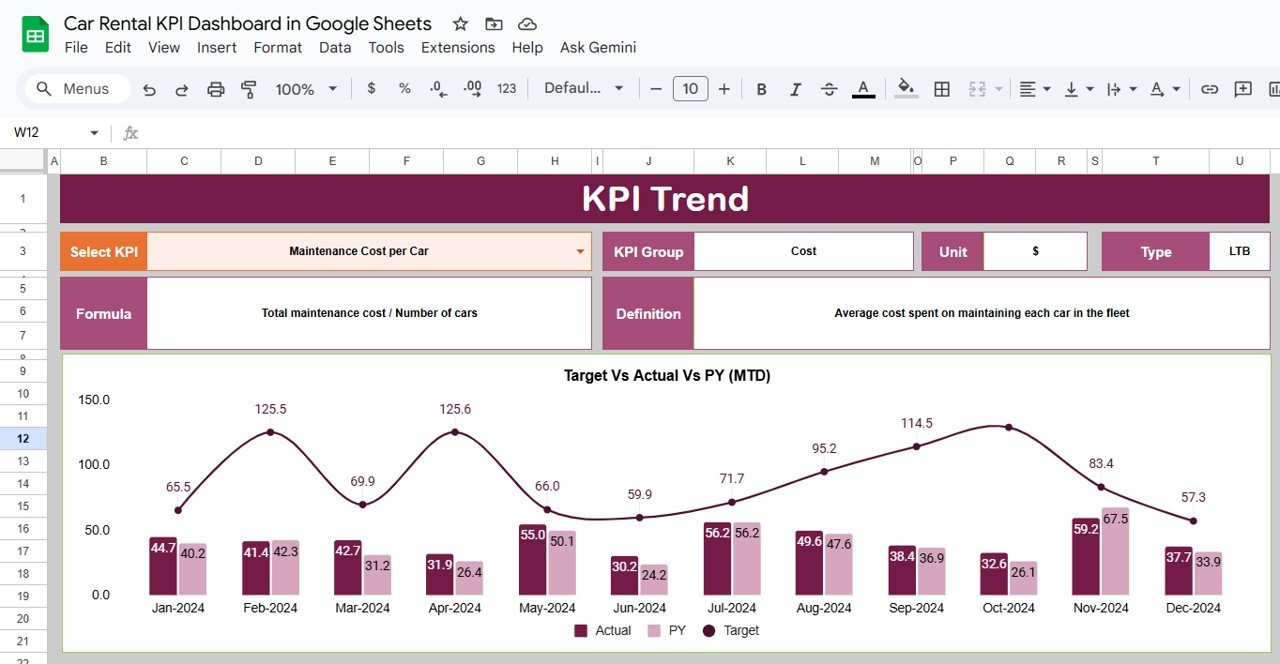Apply strikethrough formatting
1280x664 pixels.
[x=829, y=89]
